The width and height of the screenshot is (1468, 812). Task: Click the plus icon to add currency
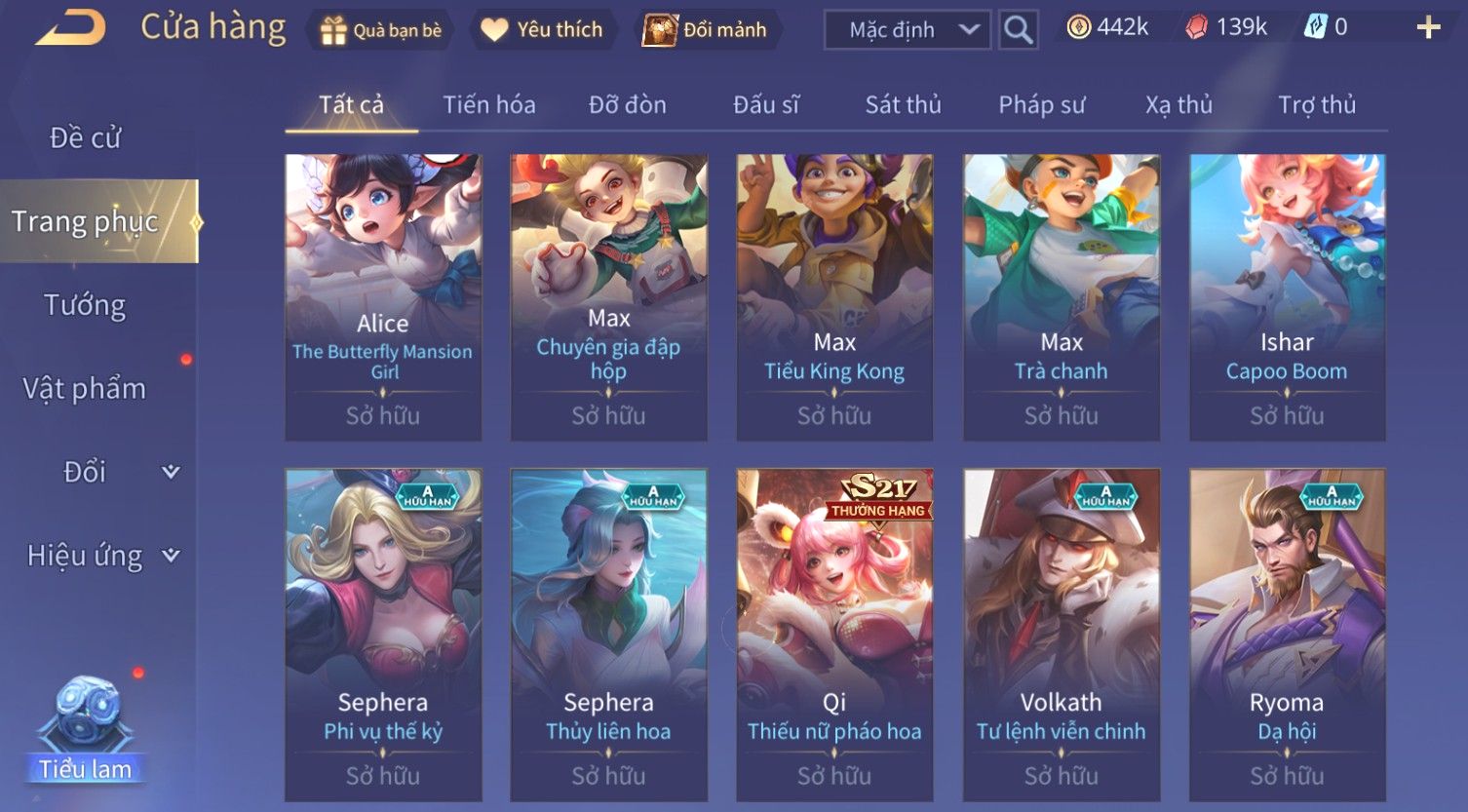point(1428,27)
